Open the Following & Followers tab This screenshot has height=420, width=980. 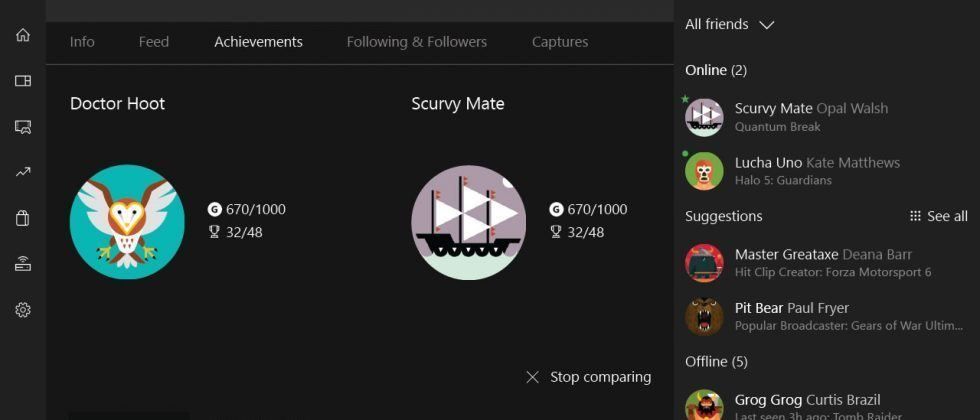(416, 42)
